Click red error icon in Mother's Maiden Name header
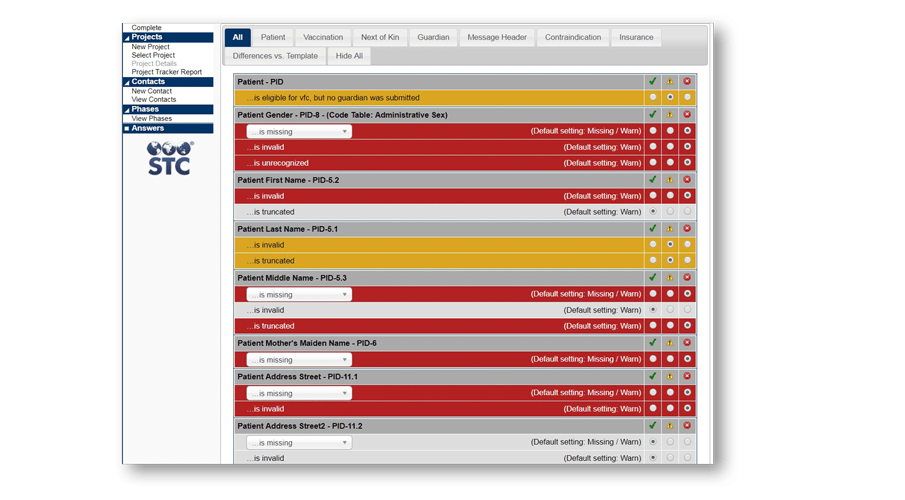905x500 pixels. click(x=687, y=342)
